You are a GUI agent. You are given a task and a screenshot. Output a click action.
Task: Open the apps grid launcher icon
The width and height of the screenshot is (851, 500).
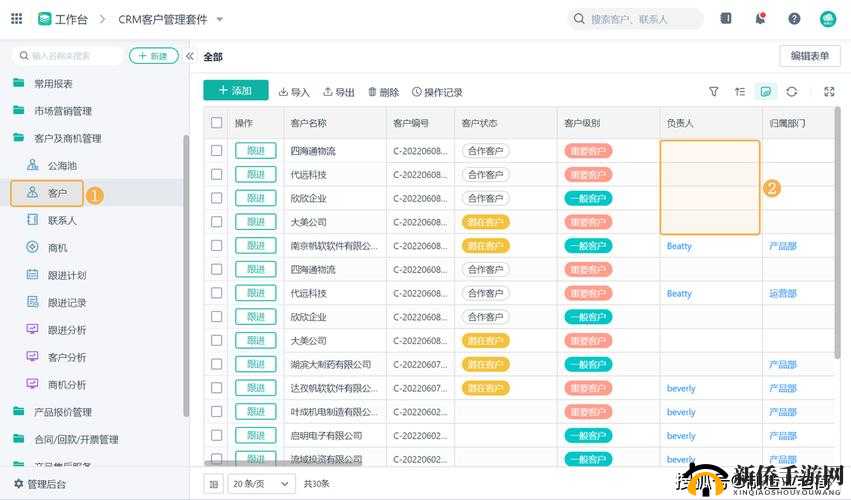(17, 18)
